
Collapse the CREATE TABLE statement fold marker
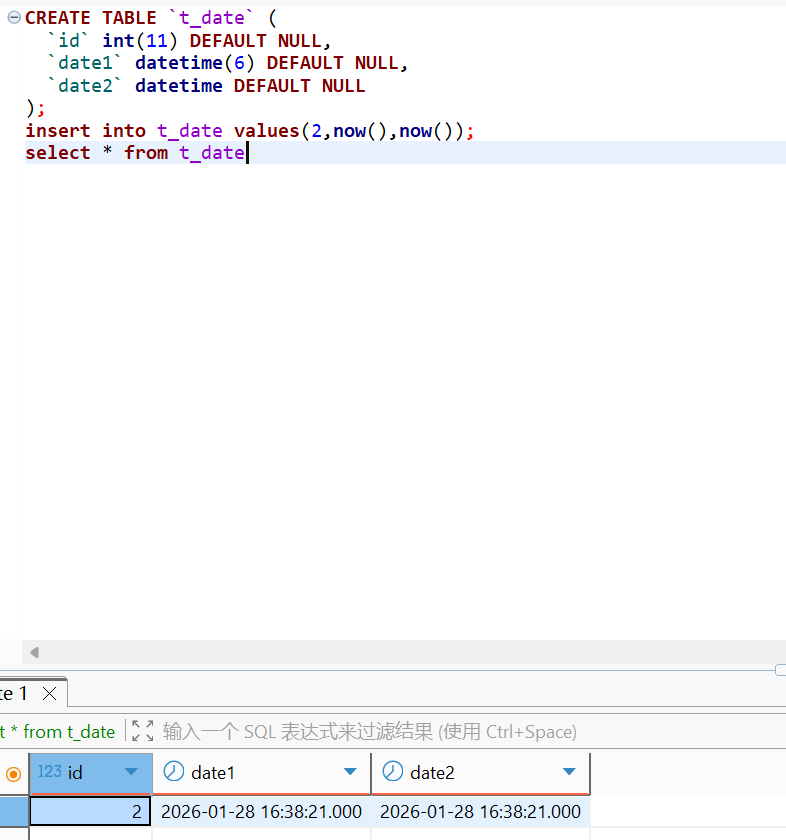(14, 18)
